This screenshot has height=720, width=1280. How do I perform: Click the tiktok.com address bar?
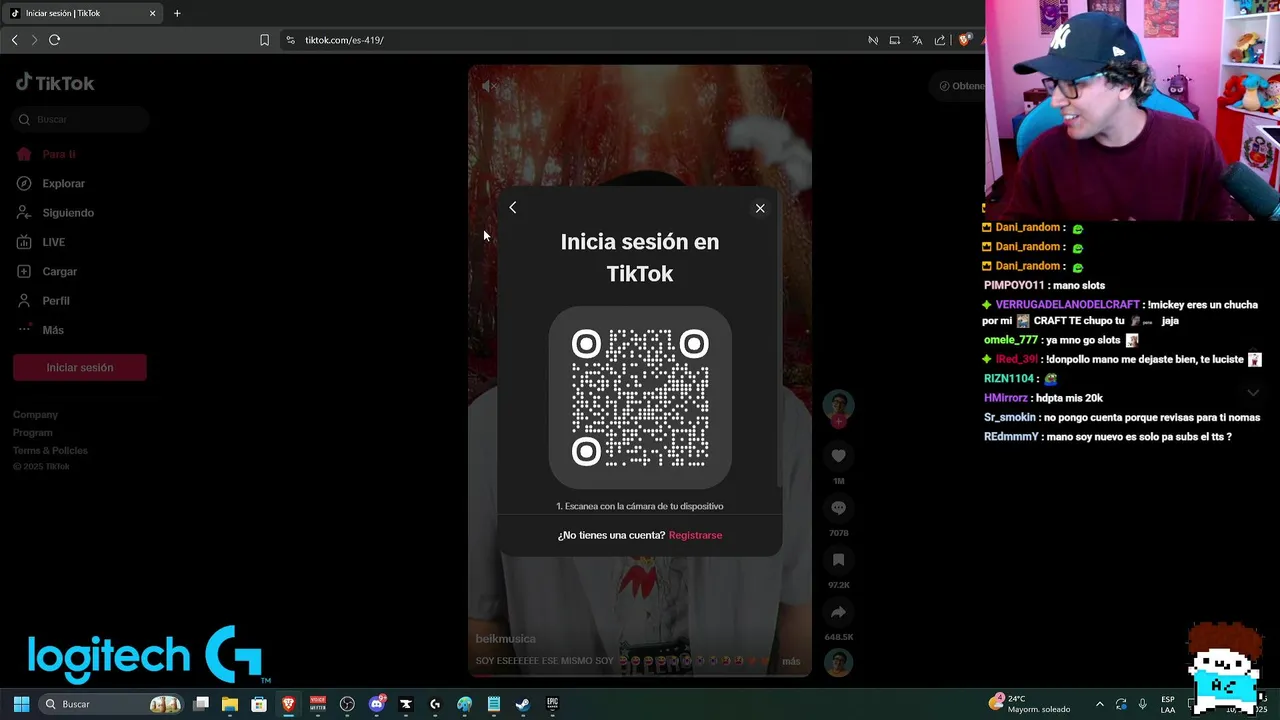570,40
